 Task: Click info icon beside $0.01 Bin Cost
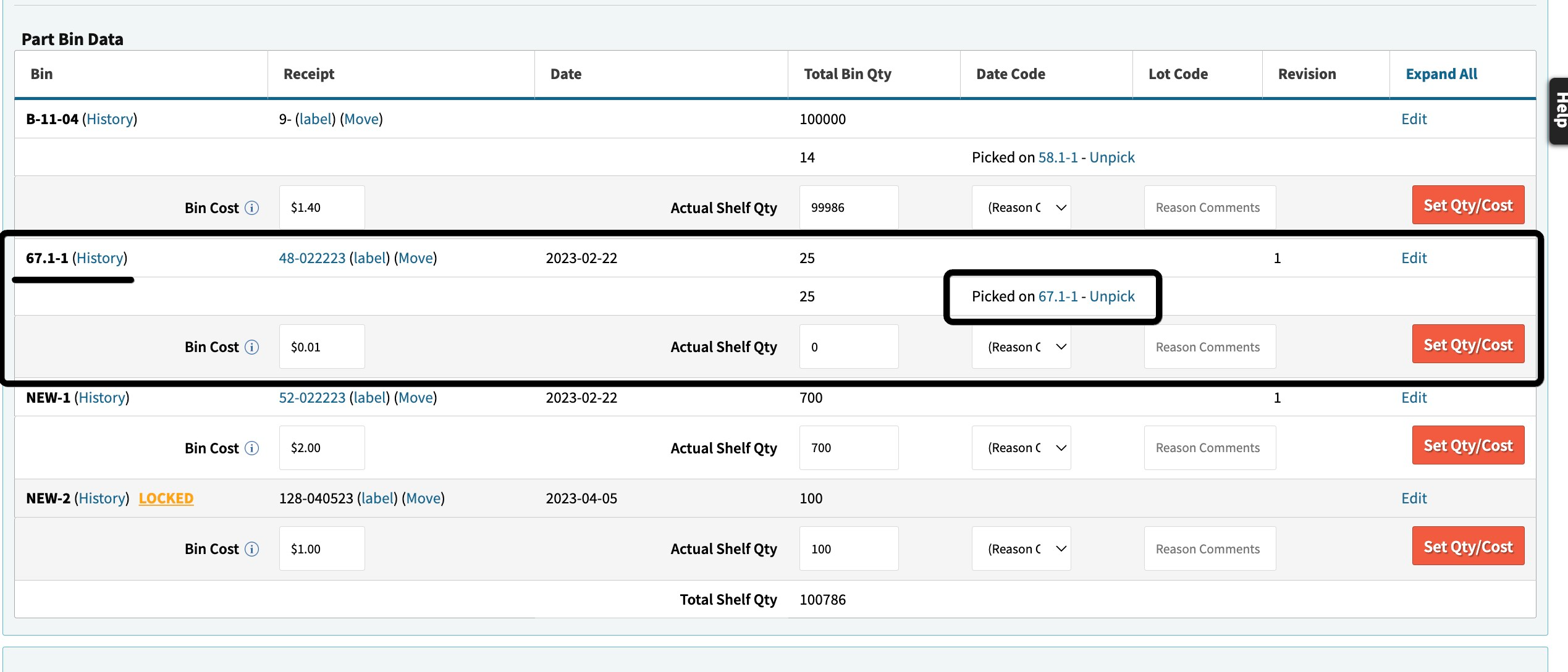point(251,347)
